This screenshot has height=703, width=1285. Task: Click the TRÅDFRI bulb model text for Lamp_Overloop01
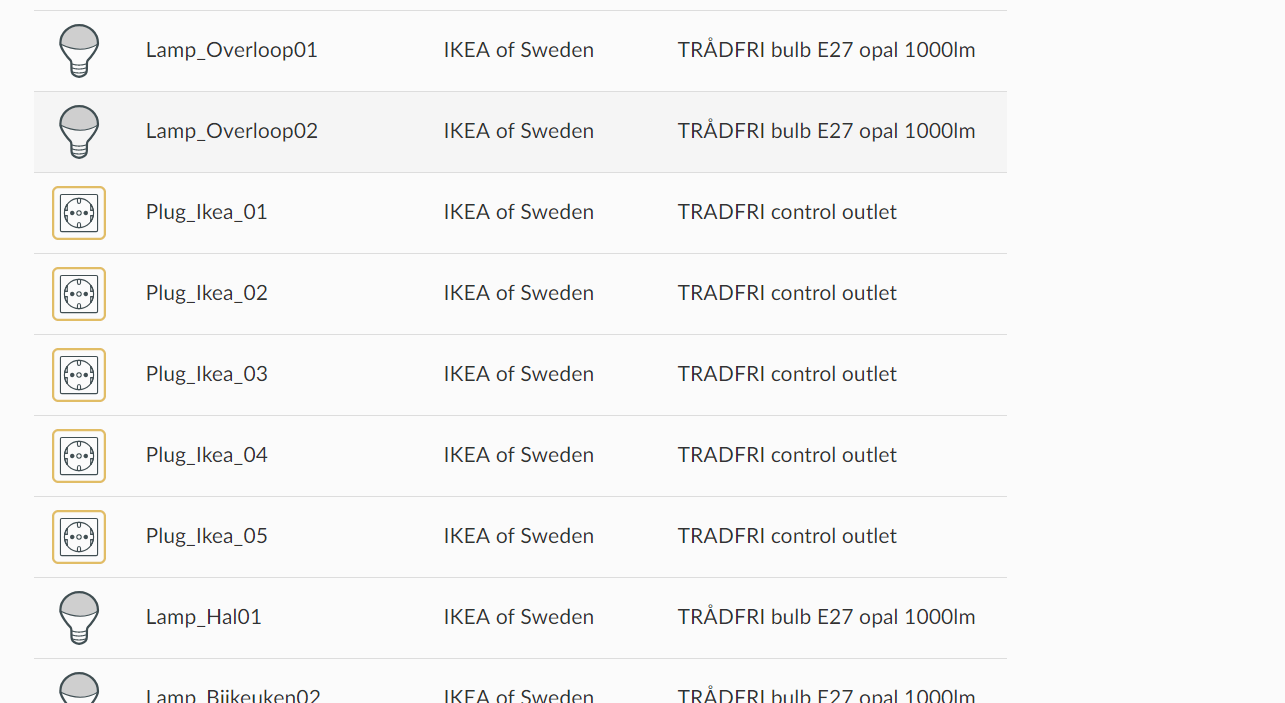[x=826, y=50]
